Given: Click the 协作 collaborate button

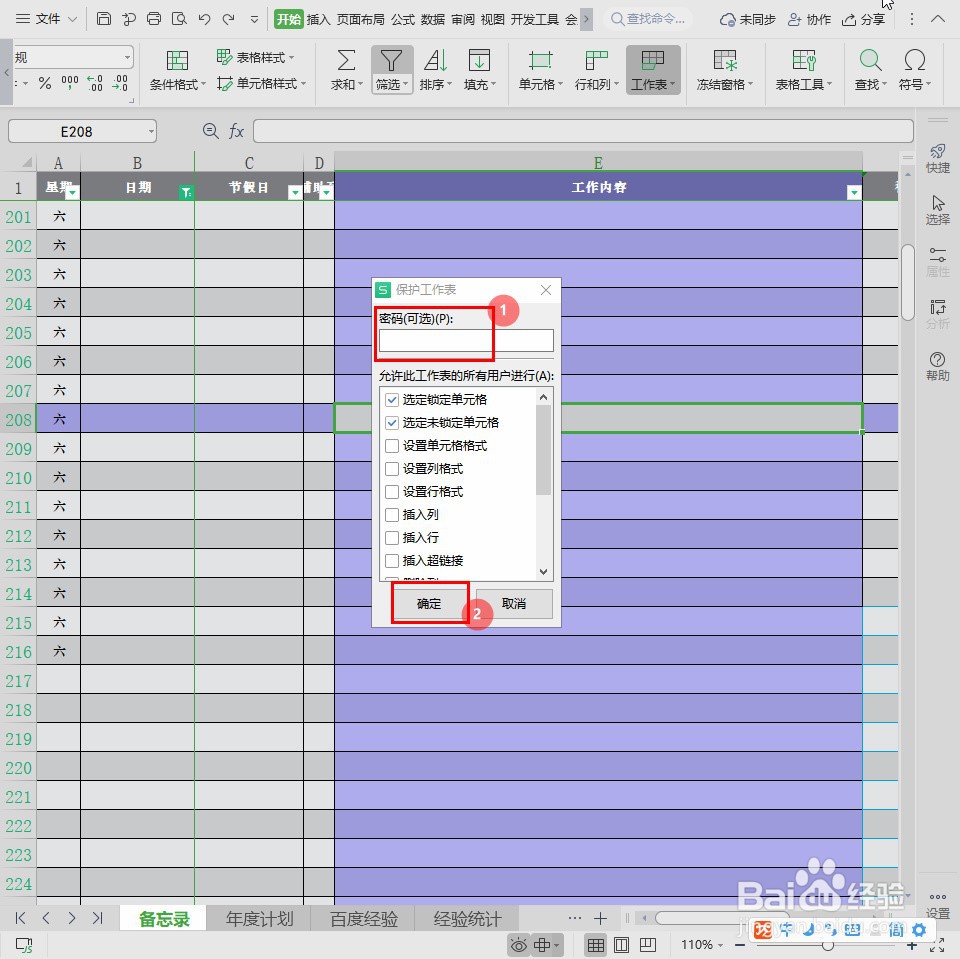Looking at the screenshot, I should [809, 20].
